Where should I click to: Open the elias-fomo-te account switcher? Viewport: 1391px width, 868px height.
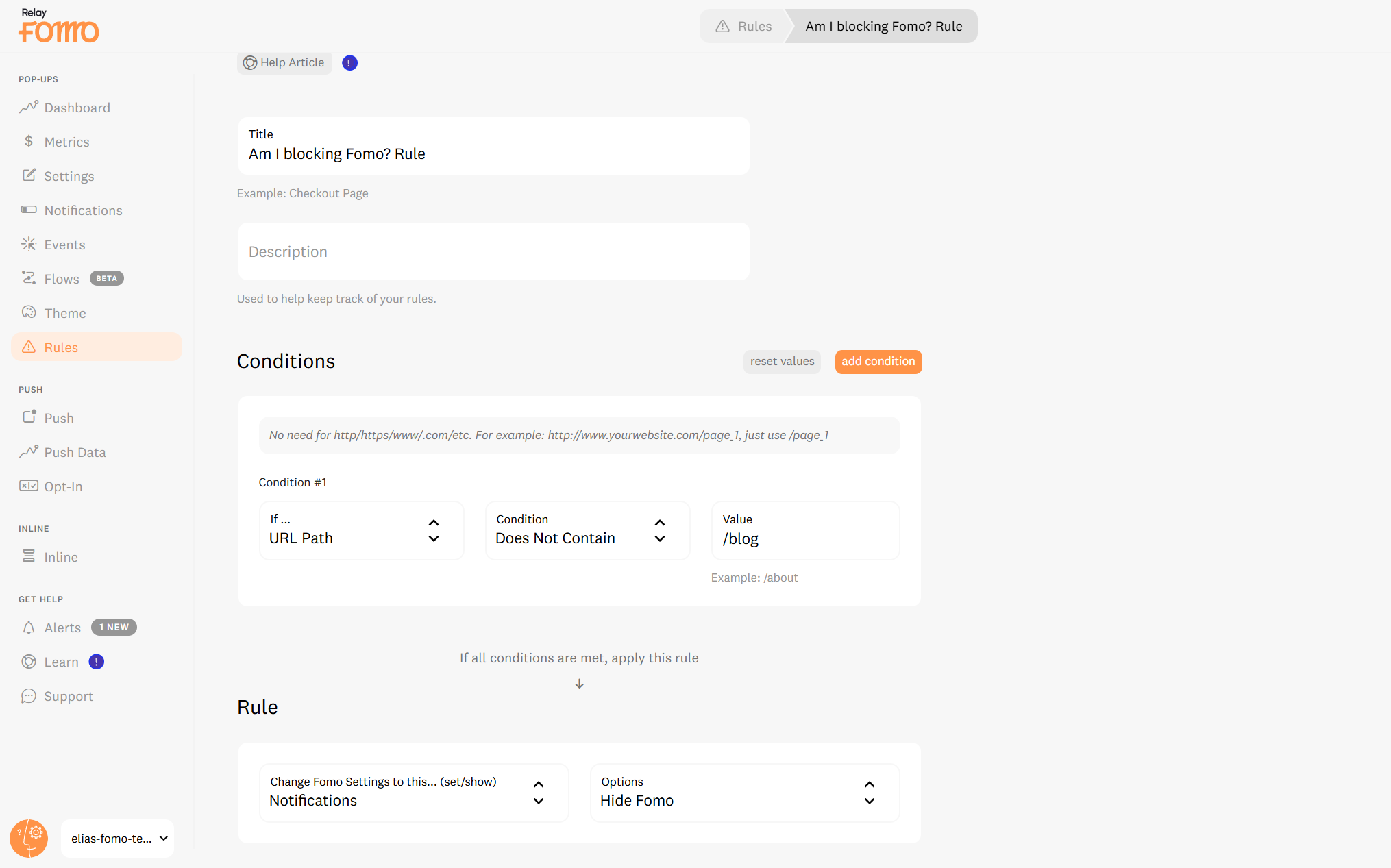[118, 839]
